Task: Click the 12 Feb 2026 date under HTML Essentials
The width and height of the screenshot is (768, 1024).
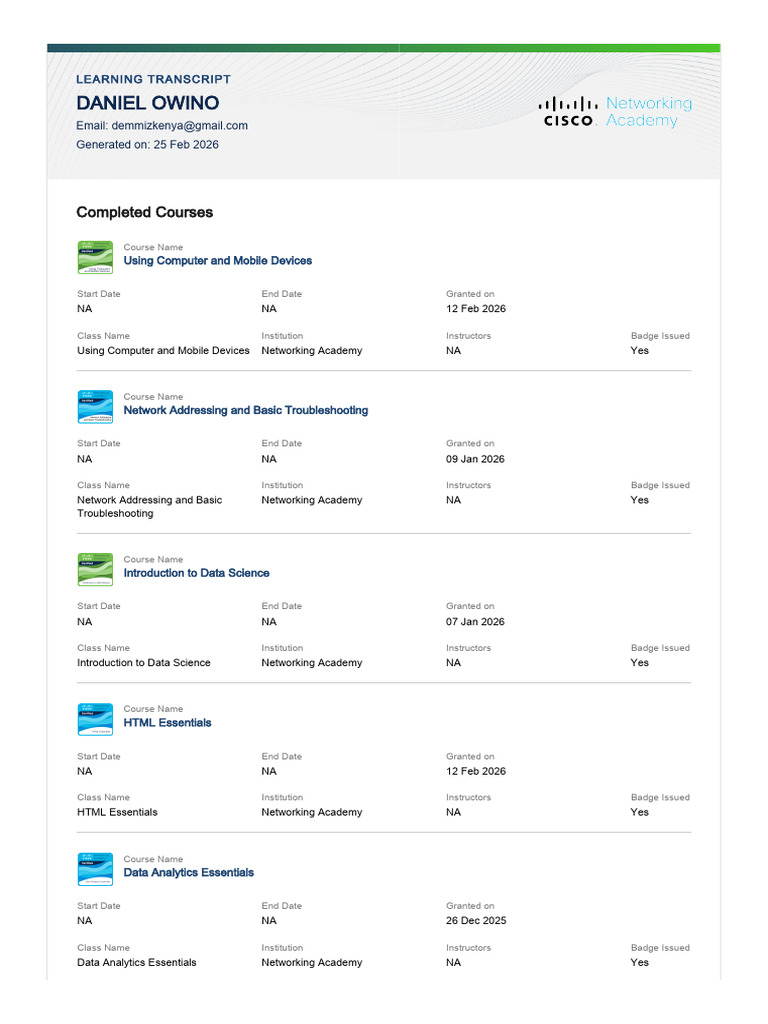Action: click(476, 772)
